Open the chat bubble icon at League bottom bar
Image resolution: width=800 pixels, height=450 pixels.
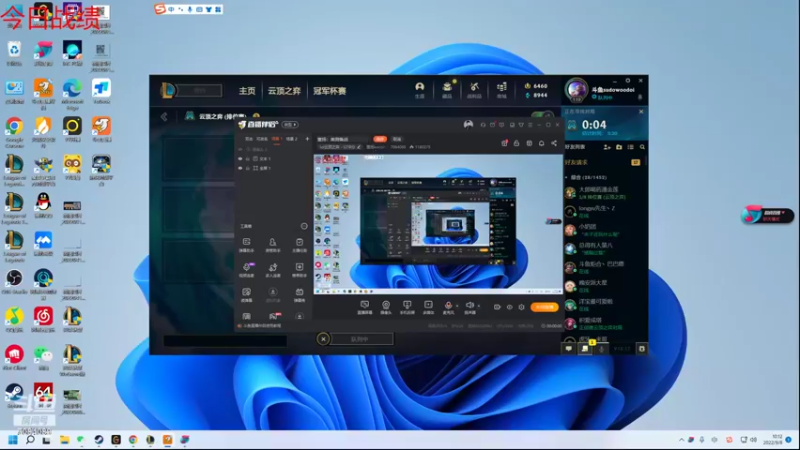click(x=568, y=348)
